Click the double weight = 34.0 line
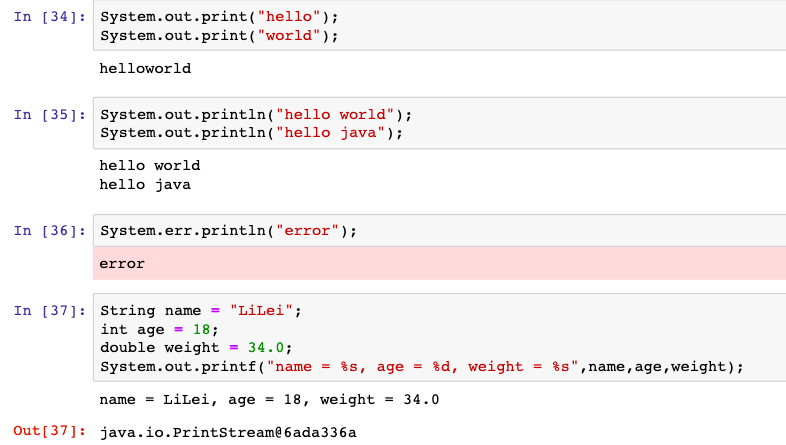Viewport: 786px width, 445px height. [x=195, y=347]
